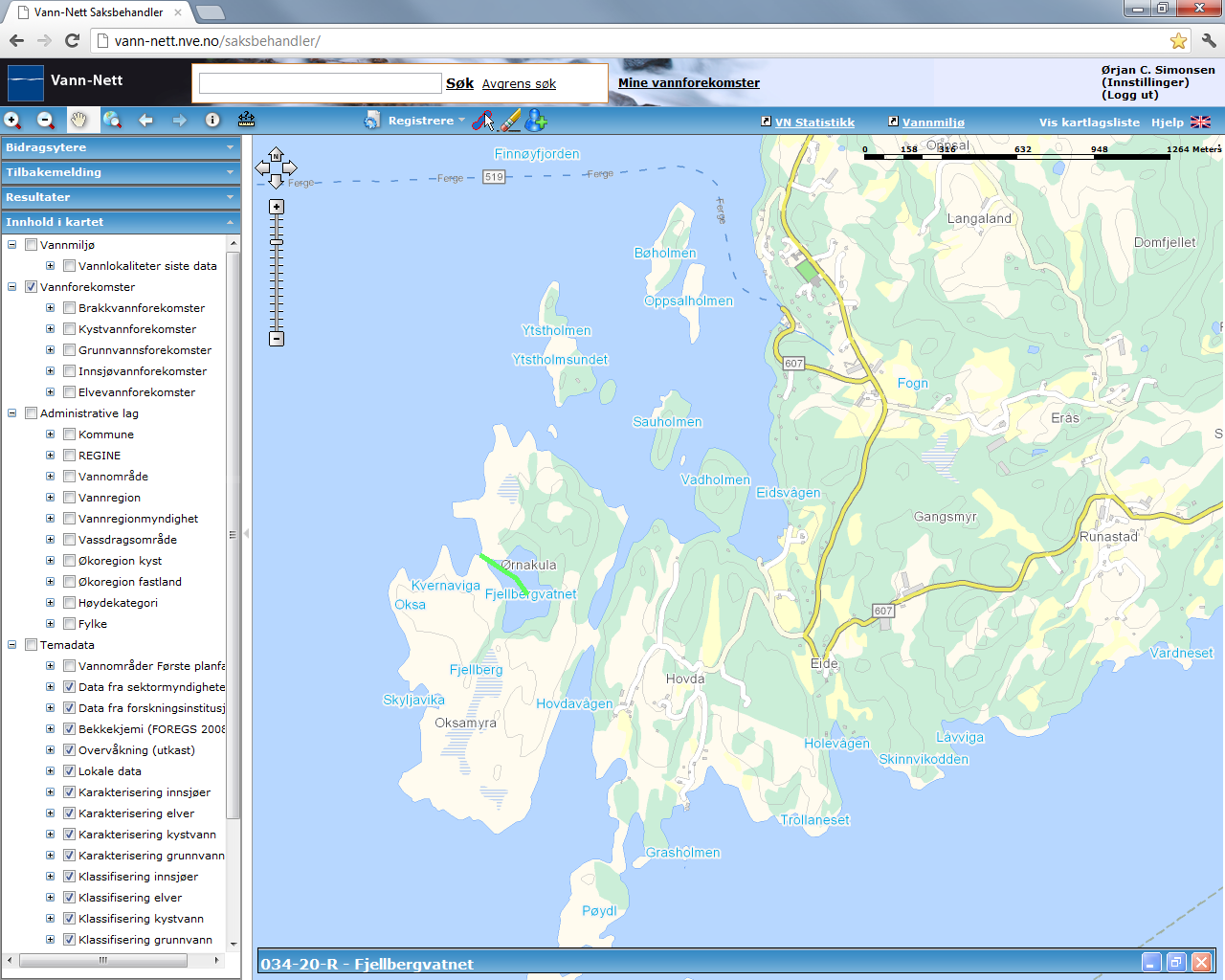Uncheck the Lokale data checkbox
The width and height of the screenshot is (1225, 980).
[x=69, y=771]
